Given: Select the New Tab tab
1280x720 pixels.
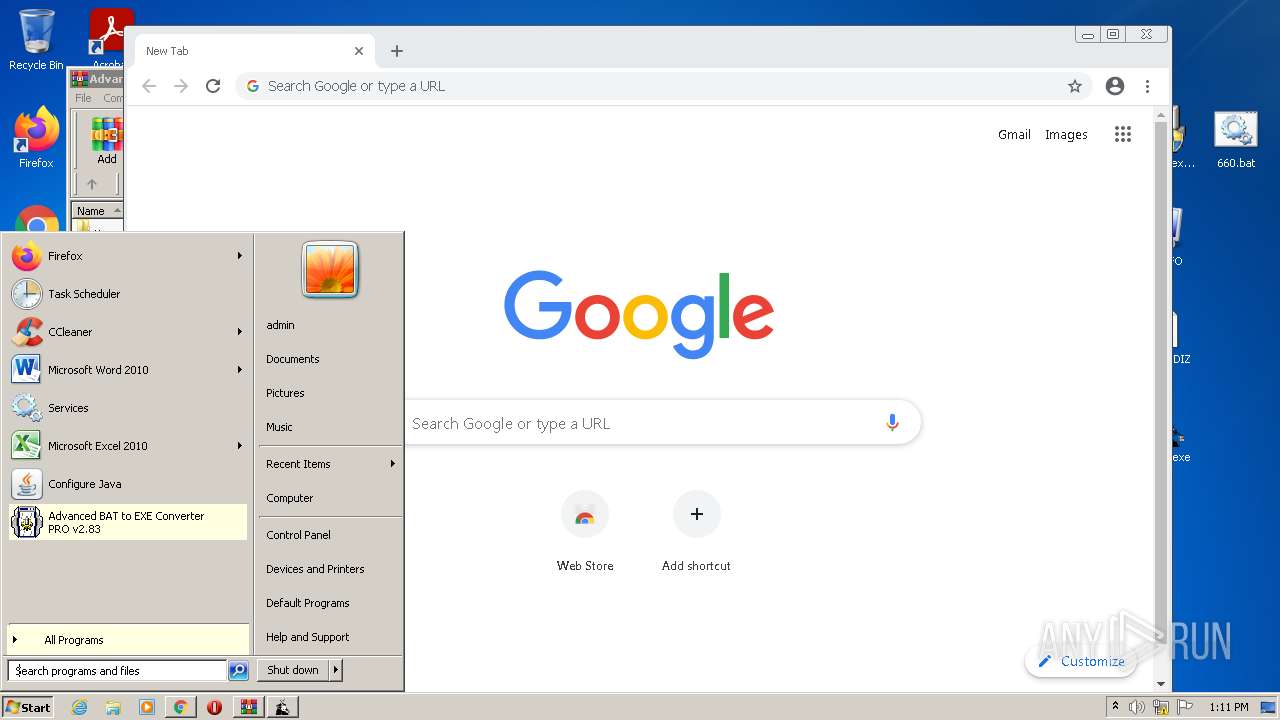Looking at the screenshot, I should pos(254,51).
